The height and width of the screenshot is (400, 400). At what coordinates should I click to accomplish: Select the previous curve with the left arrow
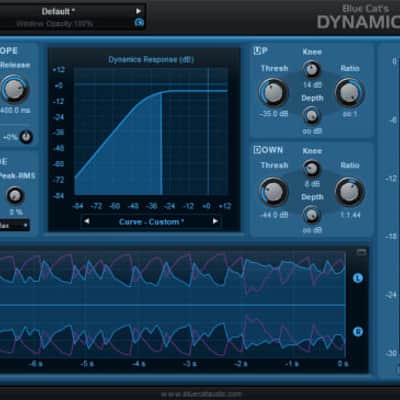87,221
